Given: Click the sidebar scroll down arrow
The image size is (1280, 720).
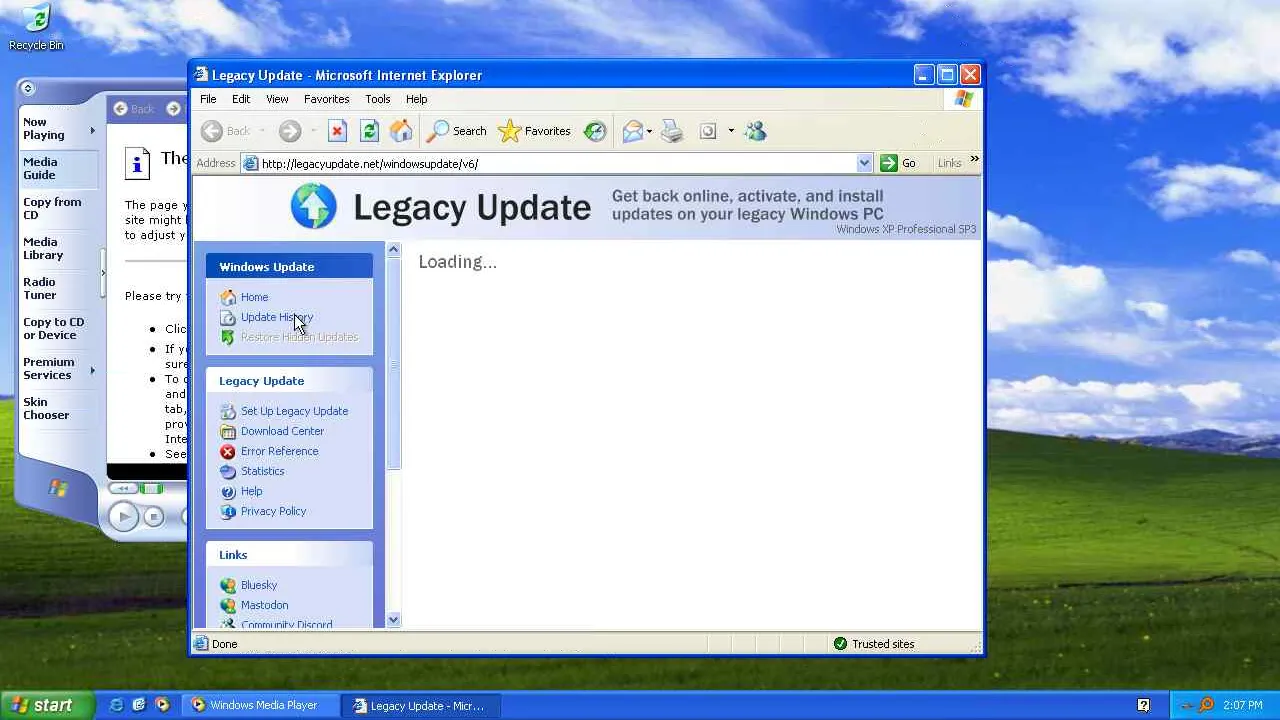Looking at the screenshot, I should (393, 620).
